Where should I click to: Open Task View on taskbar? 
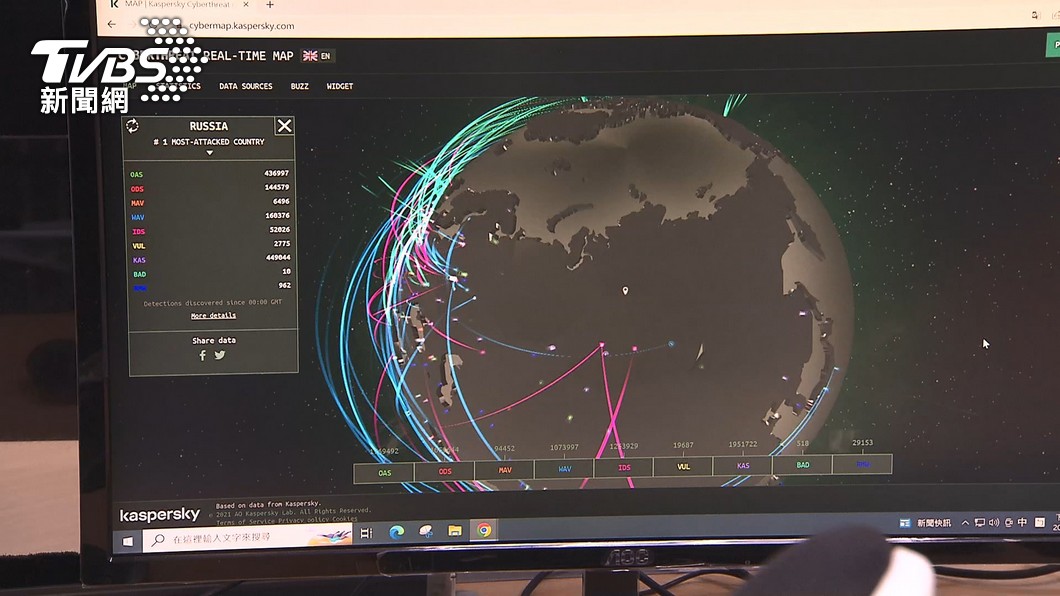(366, 533)
